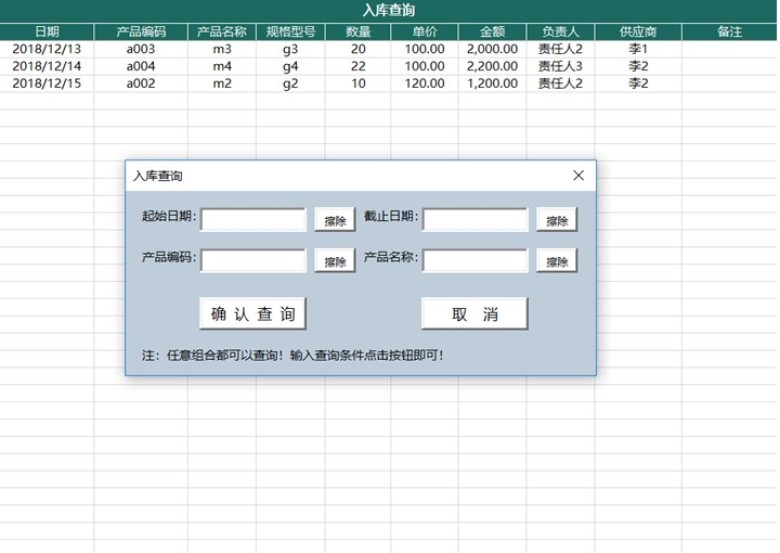Select cell with date 2018/12/14

(47, 66)
